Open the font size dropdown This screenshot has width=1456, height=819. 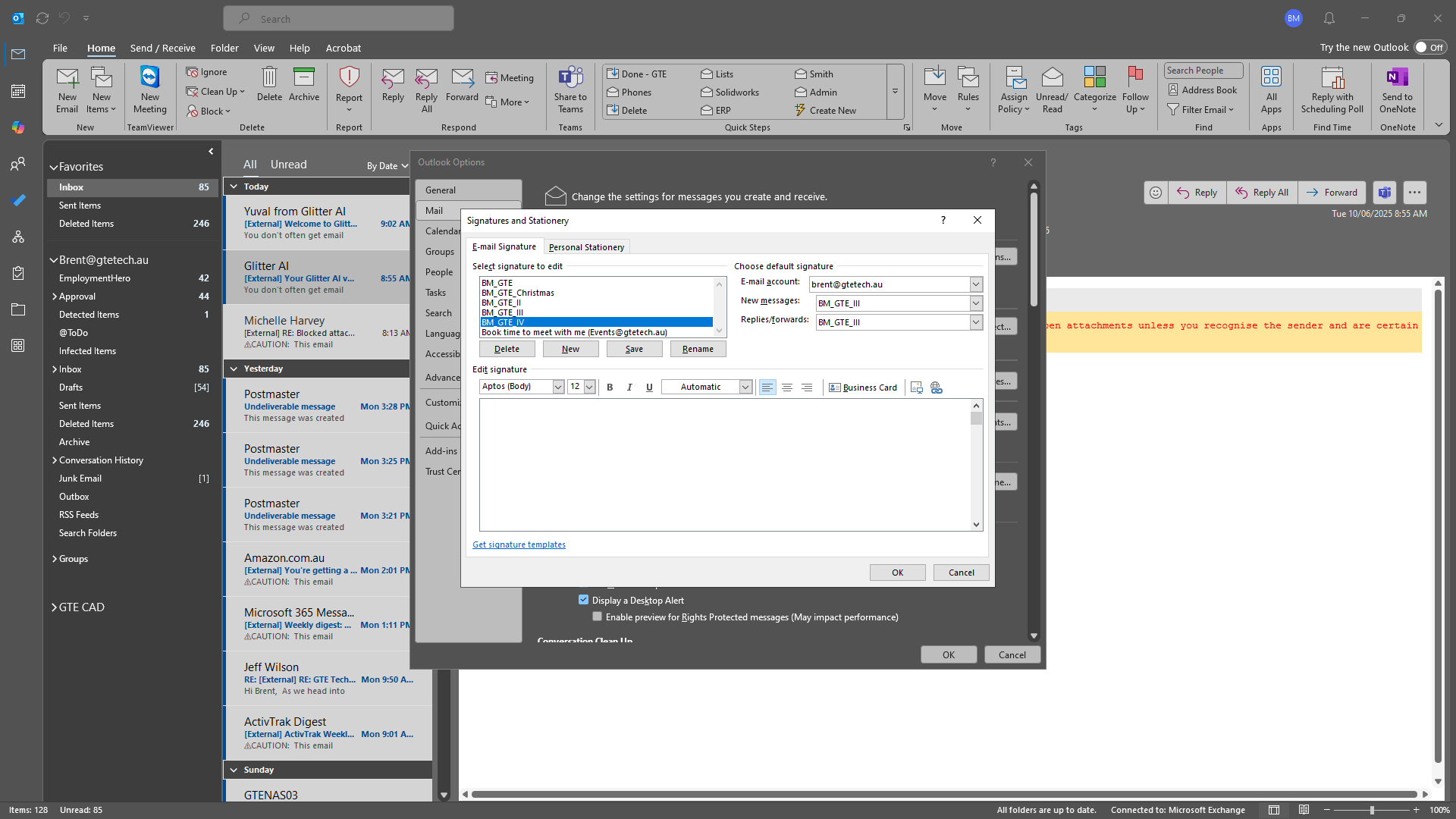[x=589, y=387]
